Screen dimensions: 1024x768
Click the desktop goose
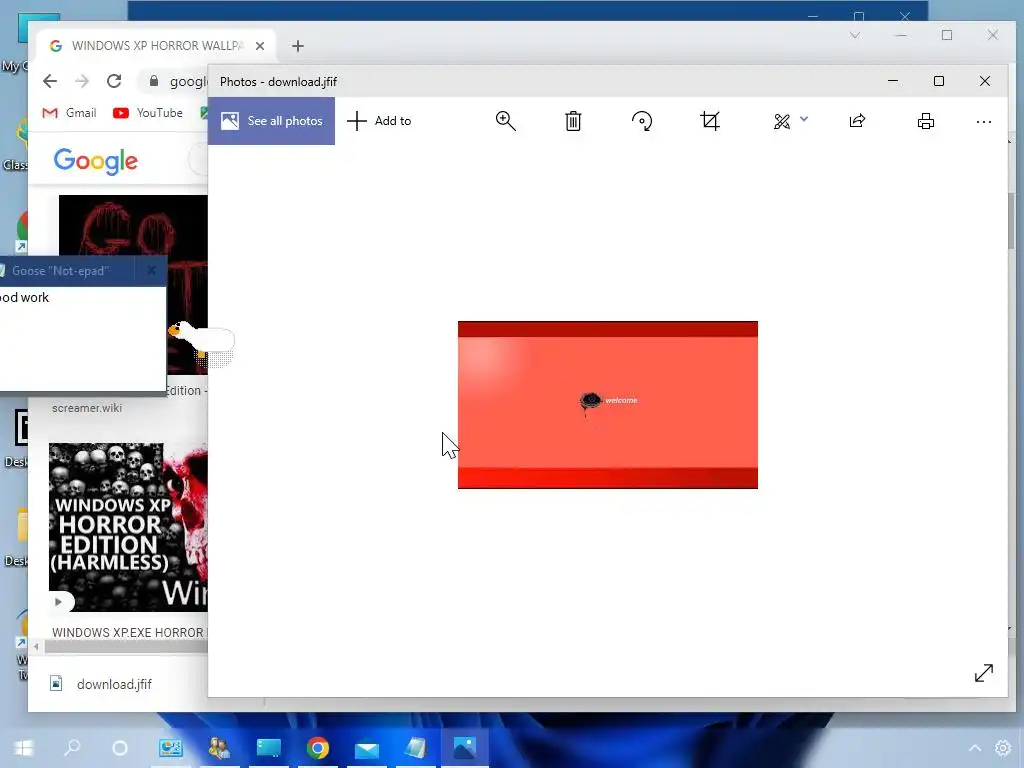point(202,342)
